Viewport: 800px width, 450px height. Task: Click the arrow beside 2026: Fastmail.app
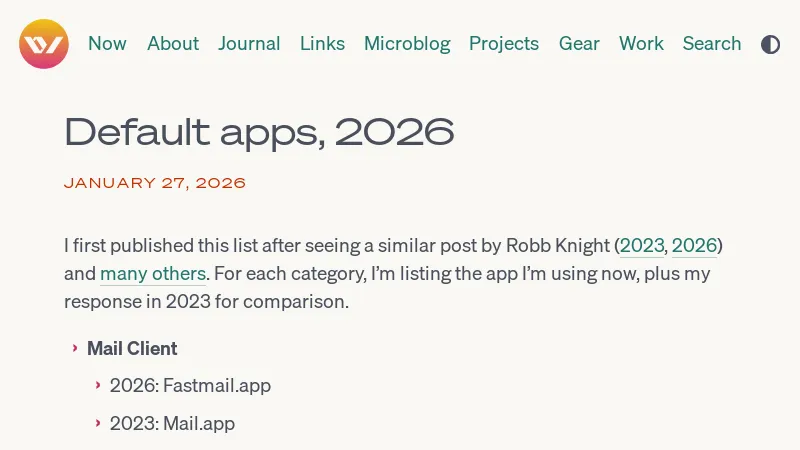(x=98, y=385)
